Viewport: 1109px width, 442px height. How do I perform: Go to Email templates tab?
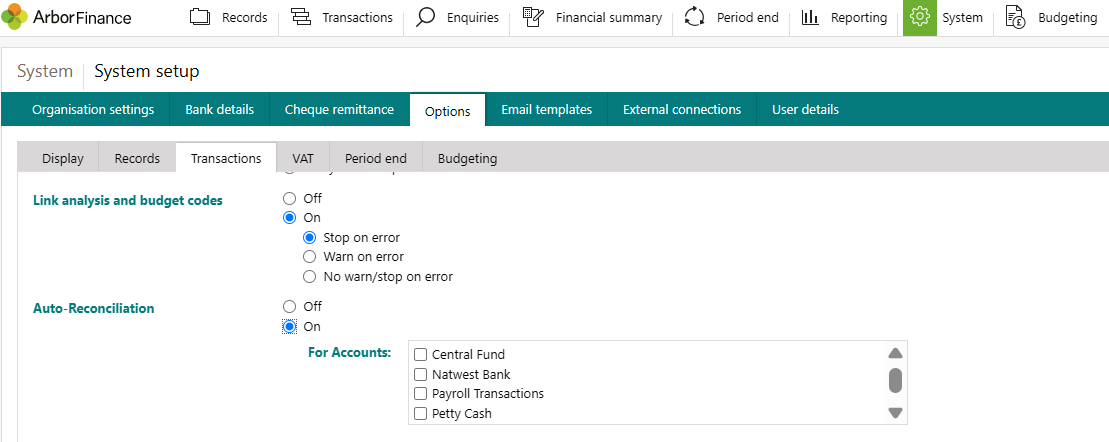click(x=547, y=110)
